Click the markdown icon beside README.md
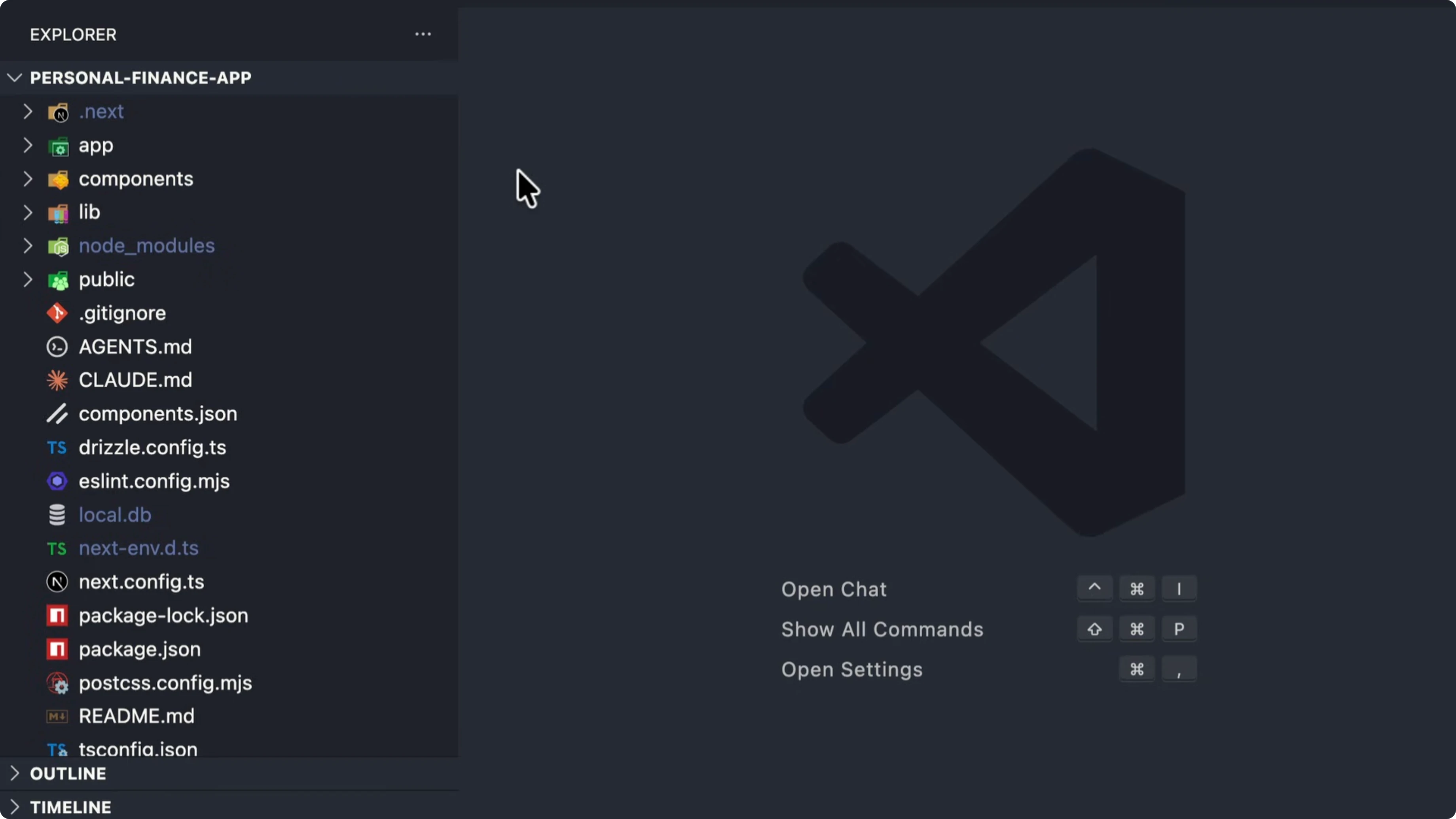1456x819 pixels. click(57, 716)
